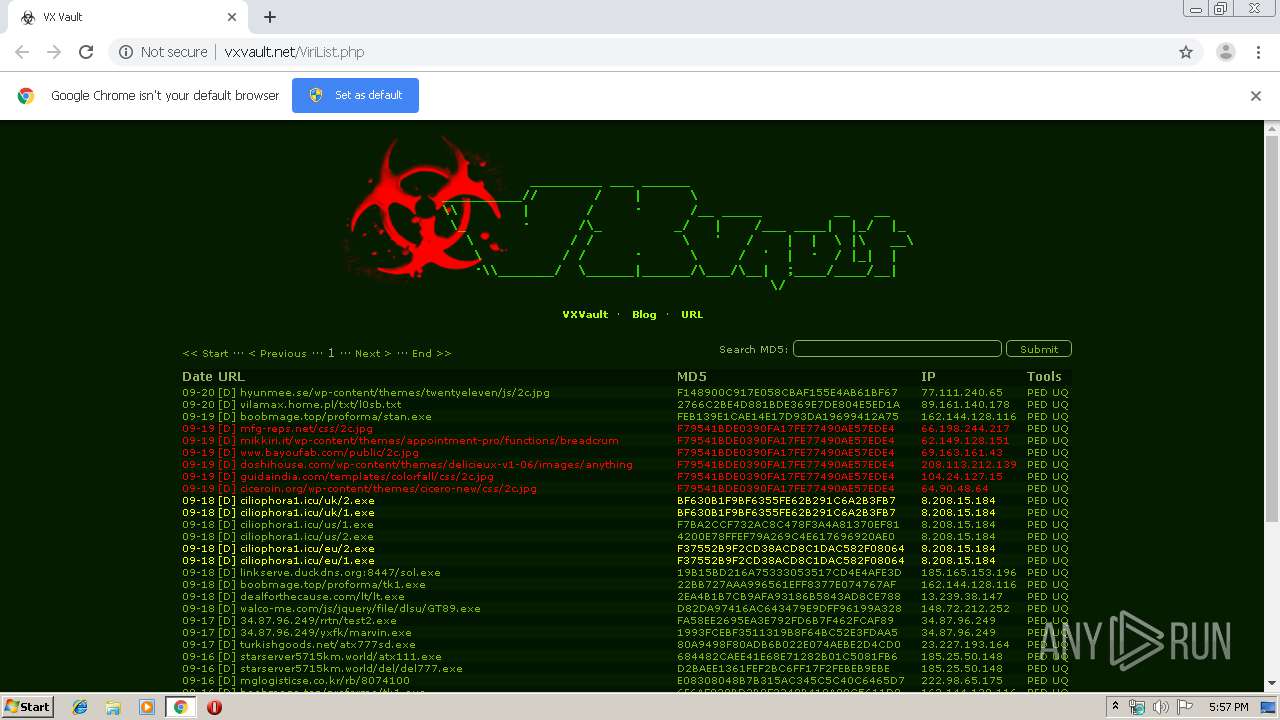Image resolution: width=1280 pixels, height=720 pixels.
Task: Submit the MD5 search
Action: [x=1039, y=349]
